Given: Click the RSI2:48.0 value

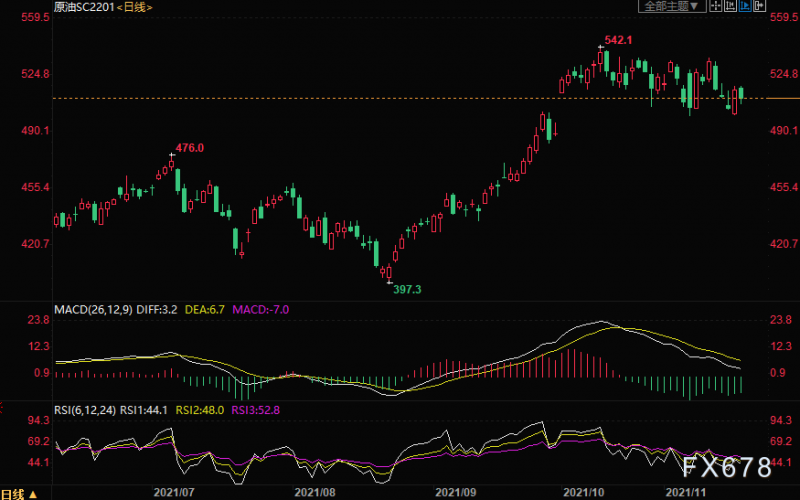Looking at the screenshot, I should click(x=200, y=410).
